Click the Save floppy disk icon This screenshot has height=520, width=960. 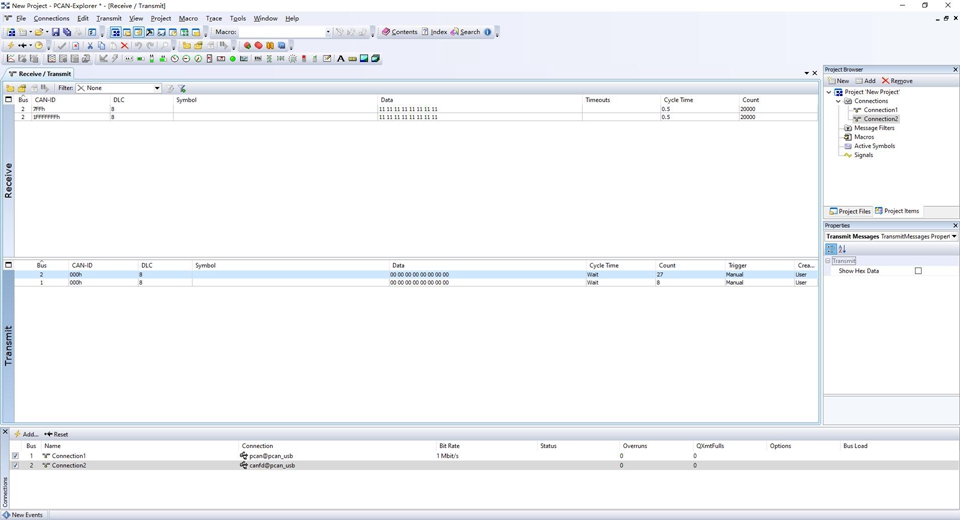(x=55, y=32)
